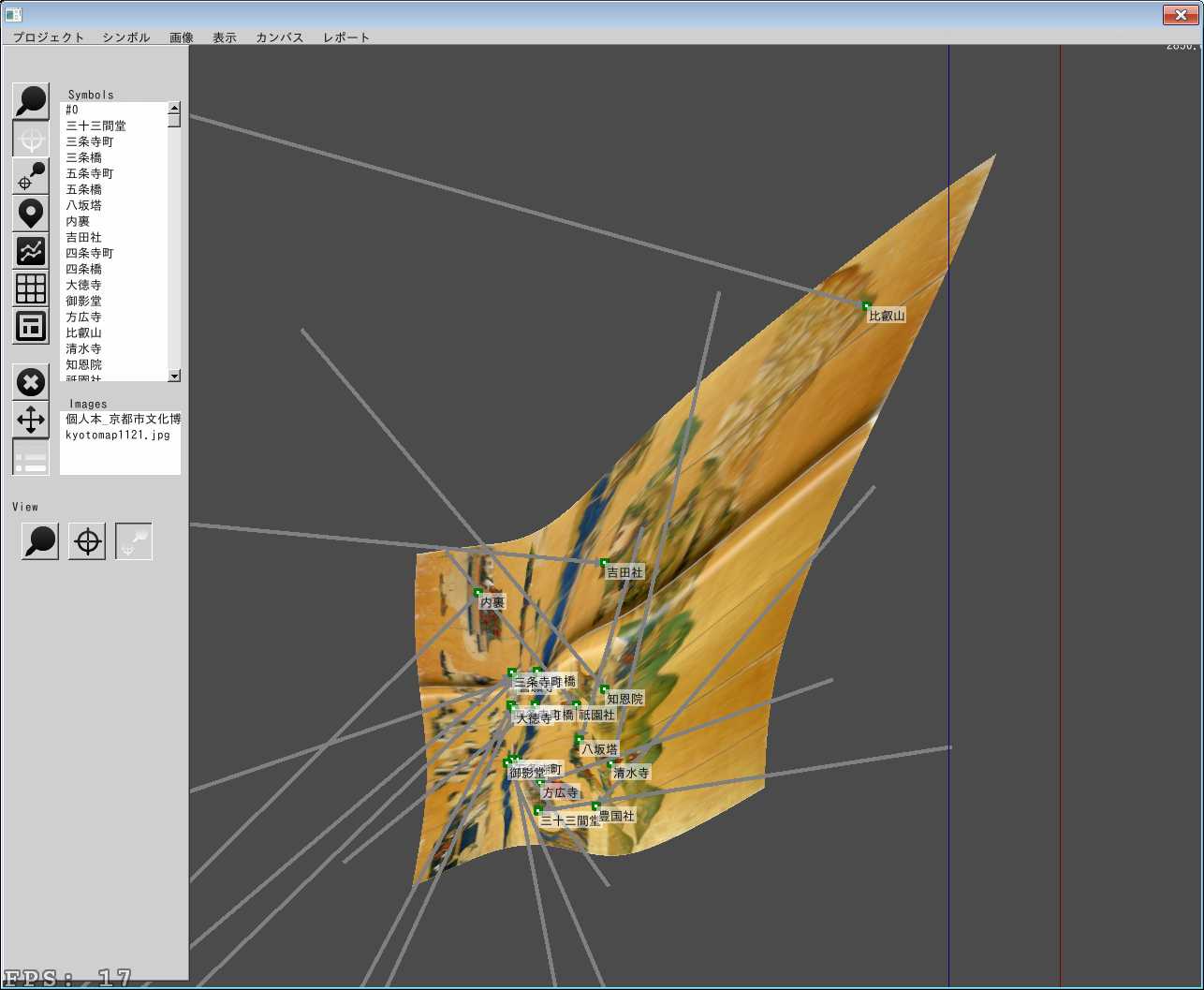The width and height of the screenshot is (1204, 990).
Task: Select 五条寺町 in the Symbols list
Action: 113,173
